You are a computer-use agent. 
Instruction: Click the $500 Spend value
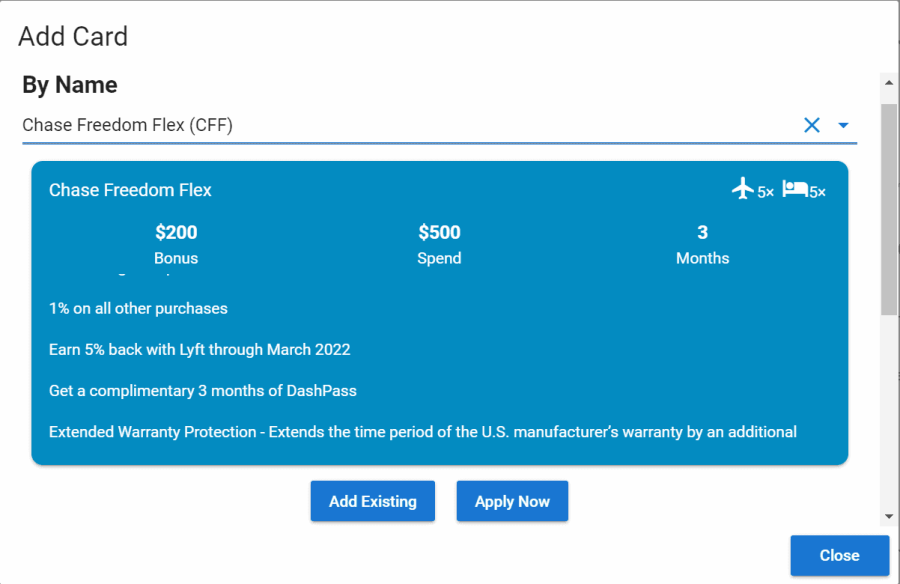pyautogui.click(x=439, y=232)
